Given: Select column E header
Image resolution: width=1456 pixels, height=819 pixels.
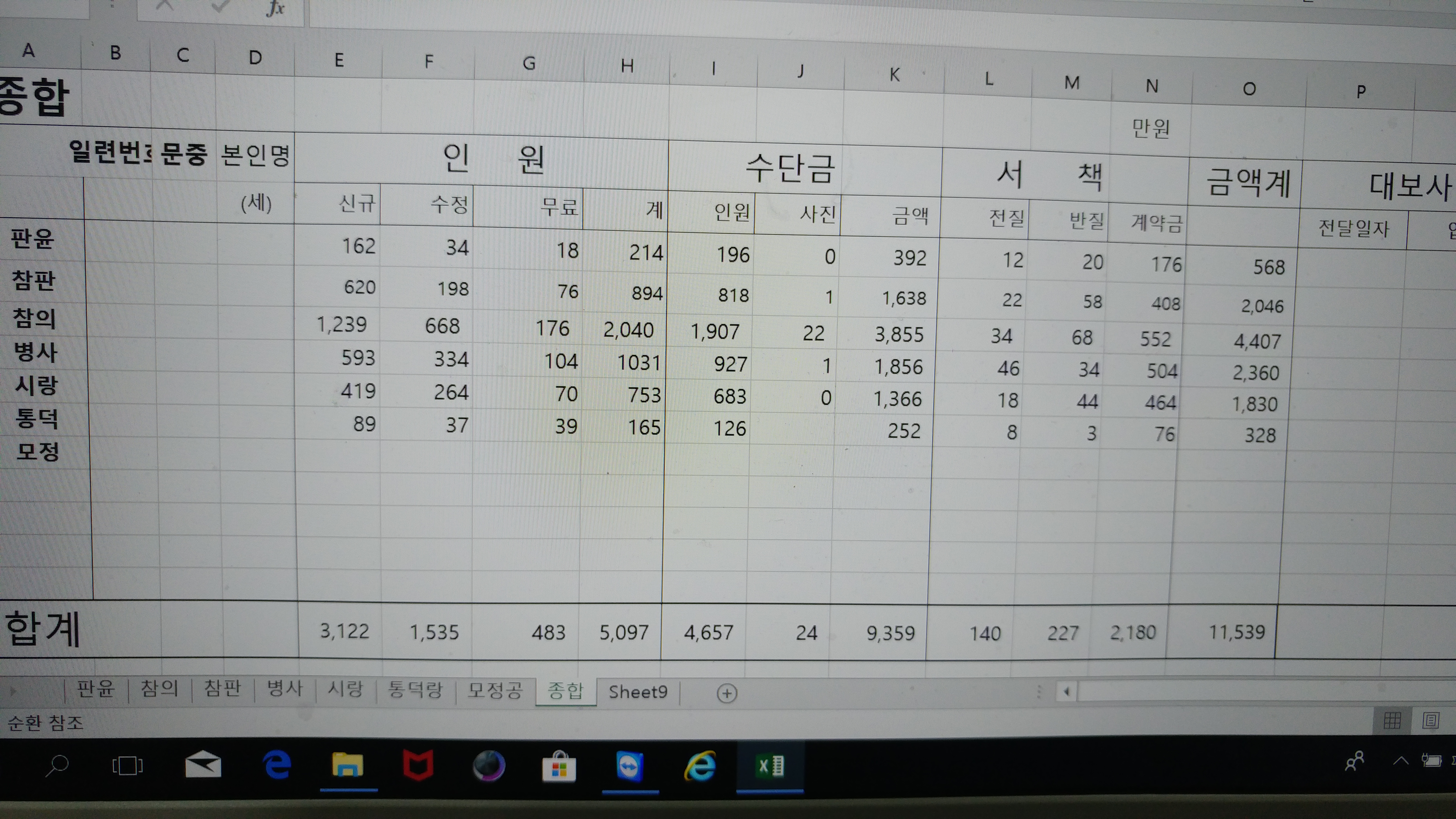Looking at the screenshot, I should (x=339, y=60).
